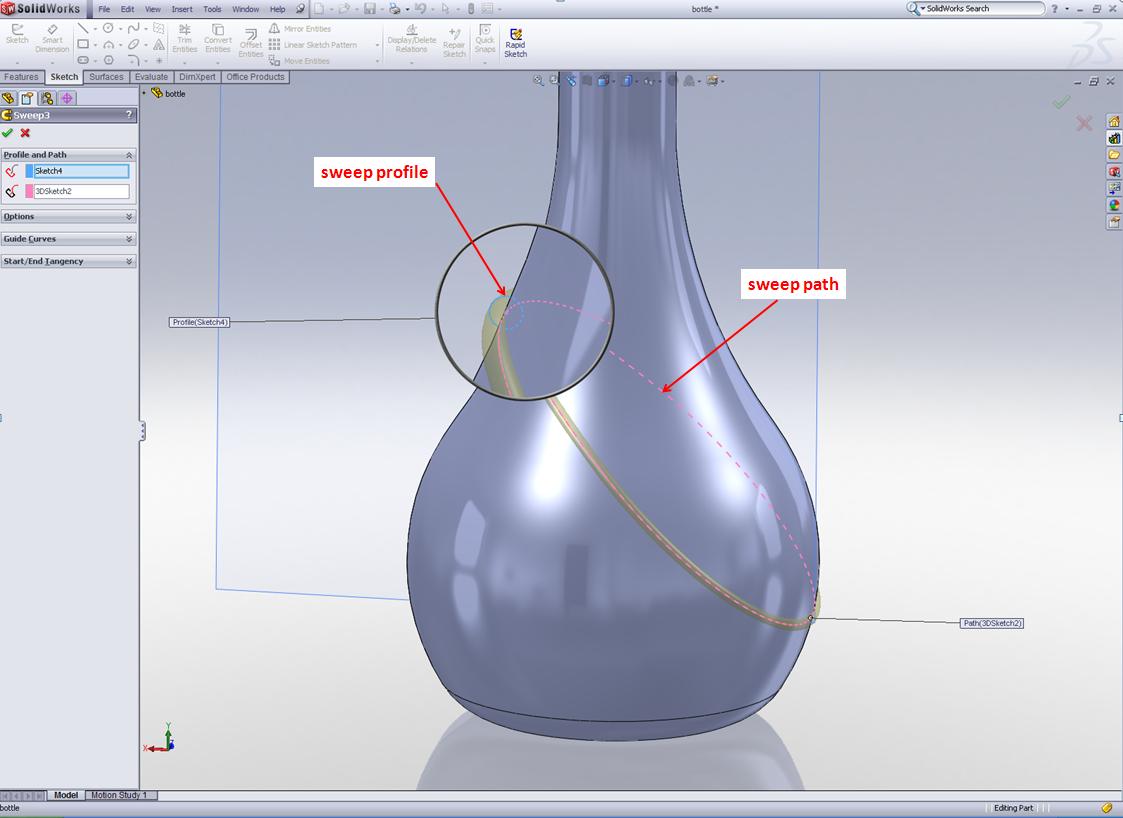The height and width of the screenshot is (818, 1123).
Task: Open SolidWorks Resources home icon in task pane
Action: point(1114,121)
